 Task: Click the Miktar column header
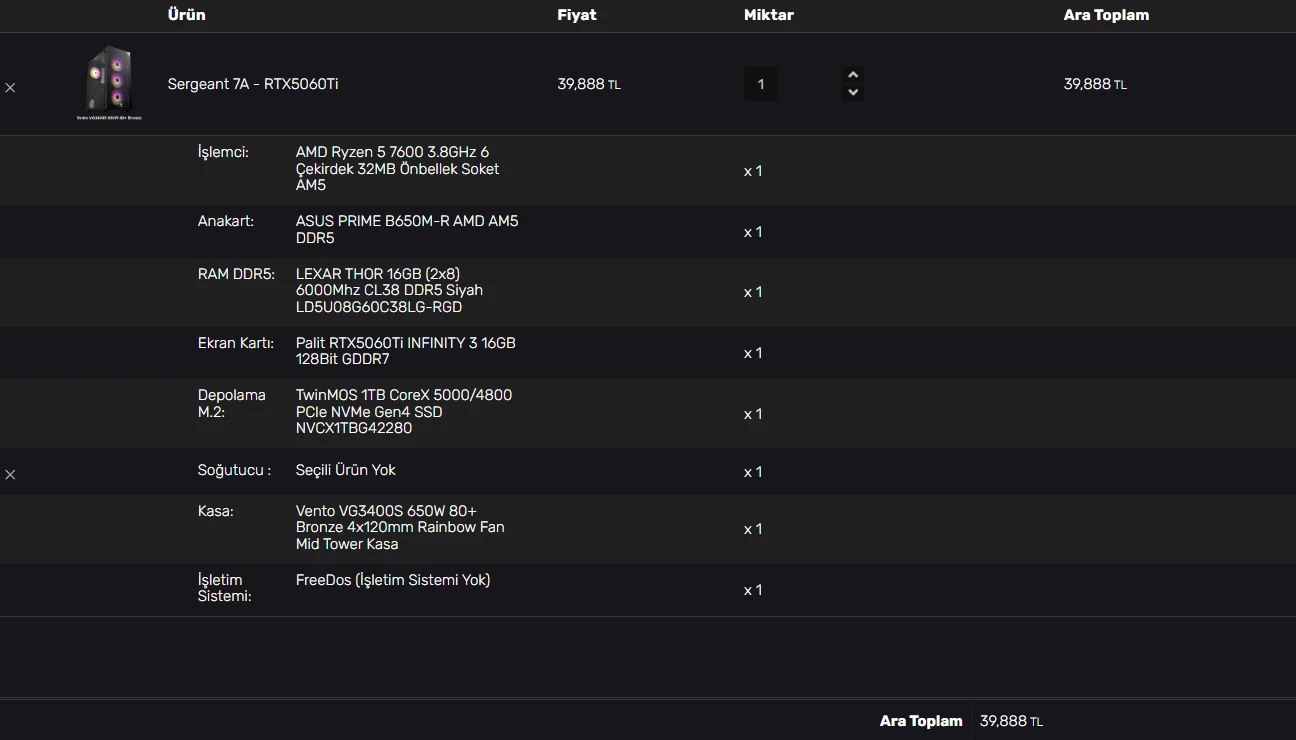[x=769, y=15]
